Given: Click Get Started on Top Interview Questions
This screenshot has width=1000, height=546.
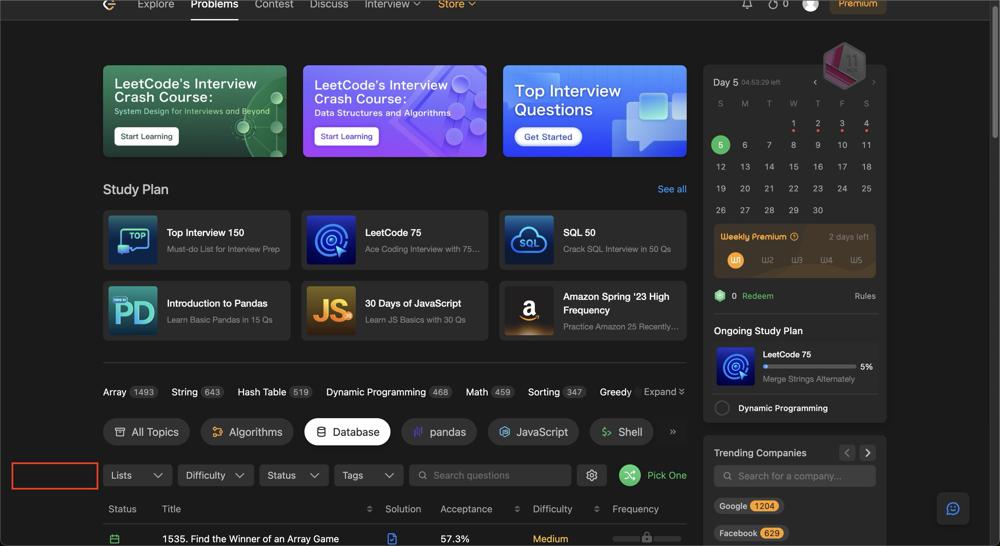Looking at the screenshot, I should point(548,137).
